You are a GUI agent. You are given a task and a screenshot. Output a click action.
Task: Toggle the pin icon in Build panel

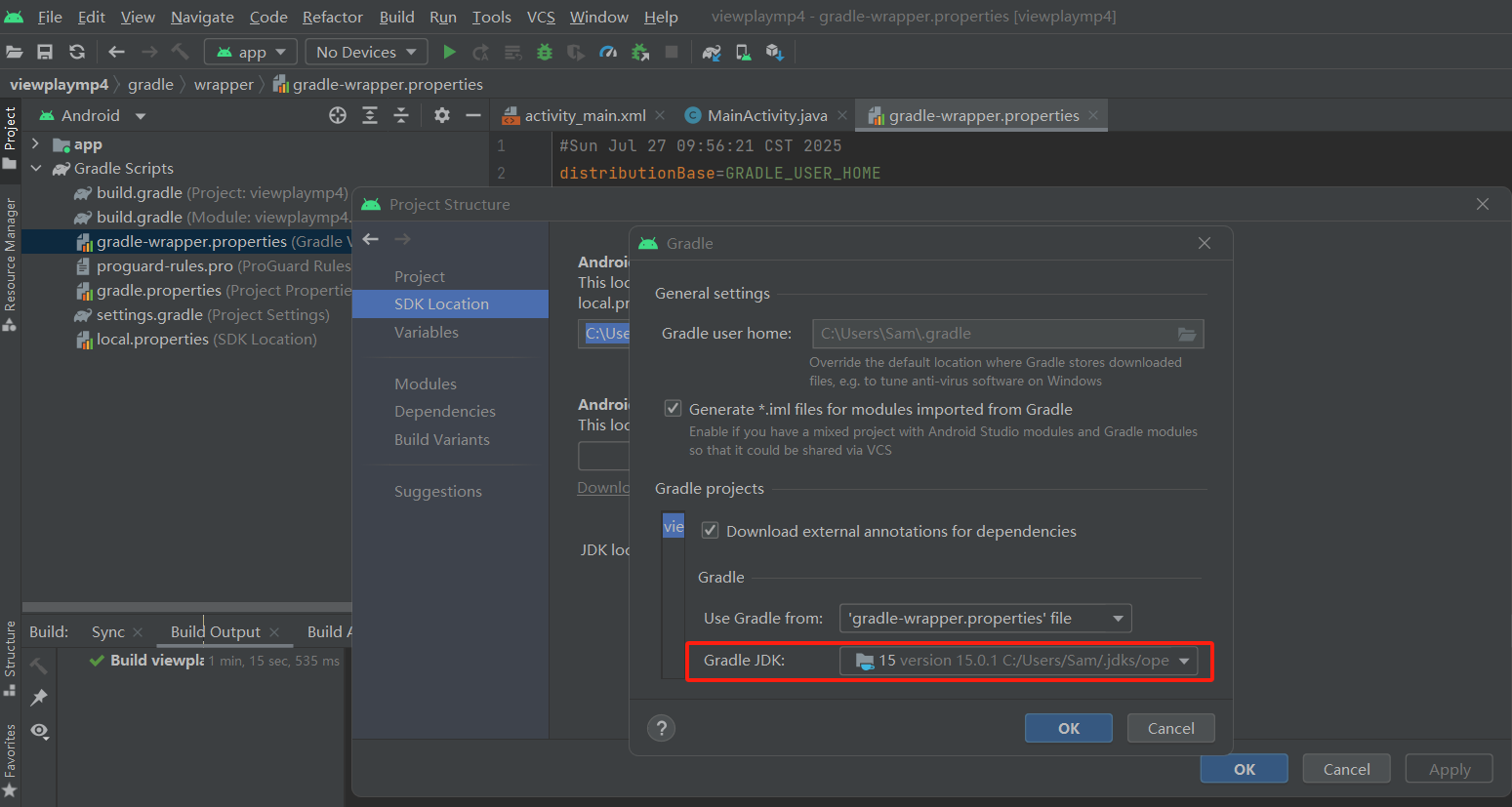pyautogui.click(x=39, y=697)
